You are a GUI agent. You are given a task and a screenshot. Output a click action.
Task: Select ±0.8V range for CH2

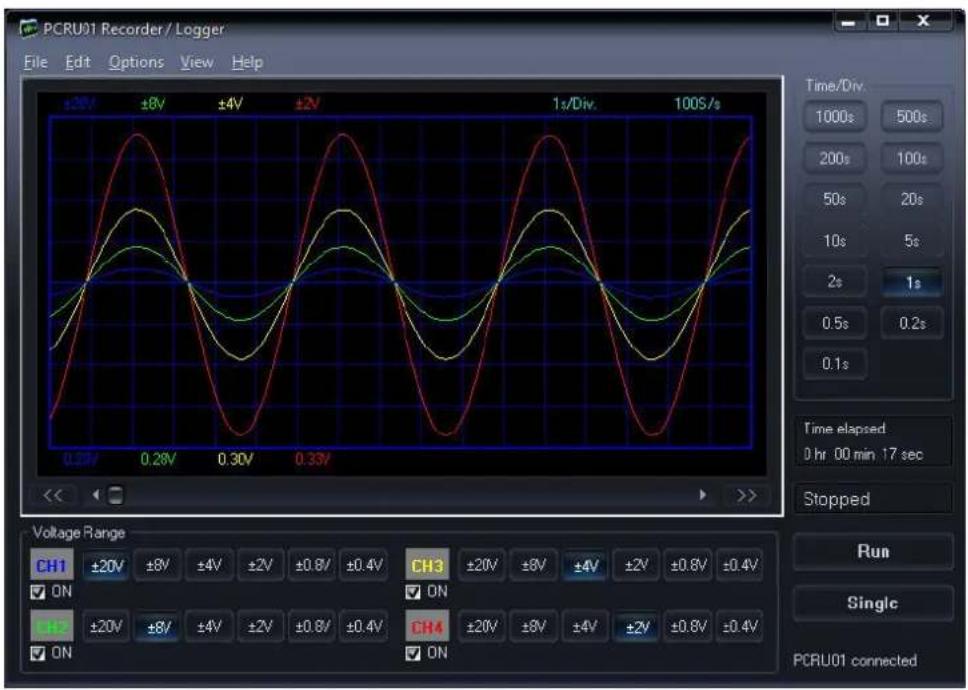pos(312,627)
